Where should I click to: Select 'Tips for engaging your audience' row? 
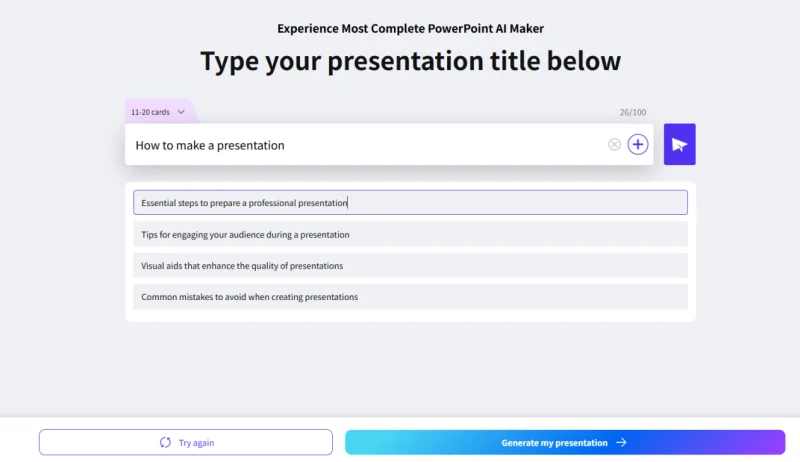pos(410,235)
